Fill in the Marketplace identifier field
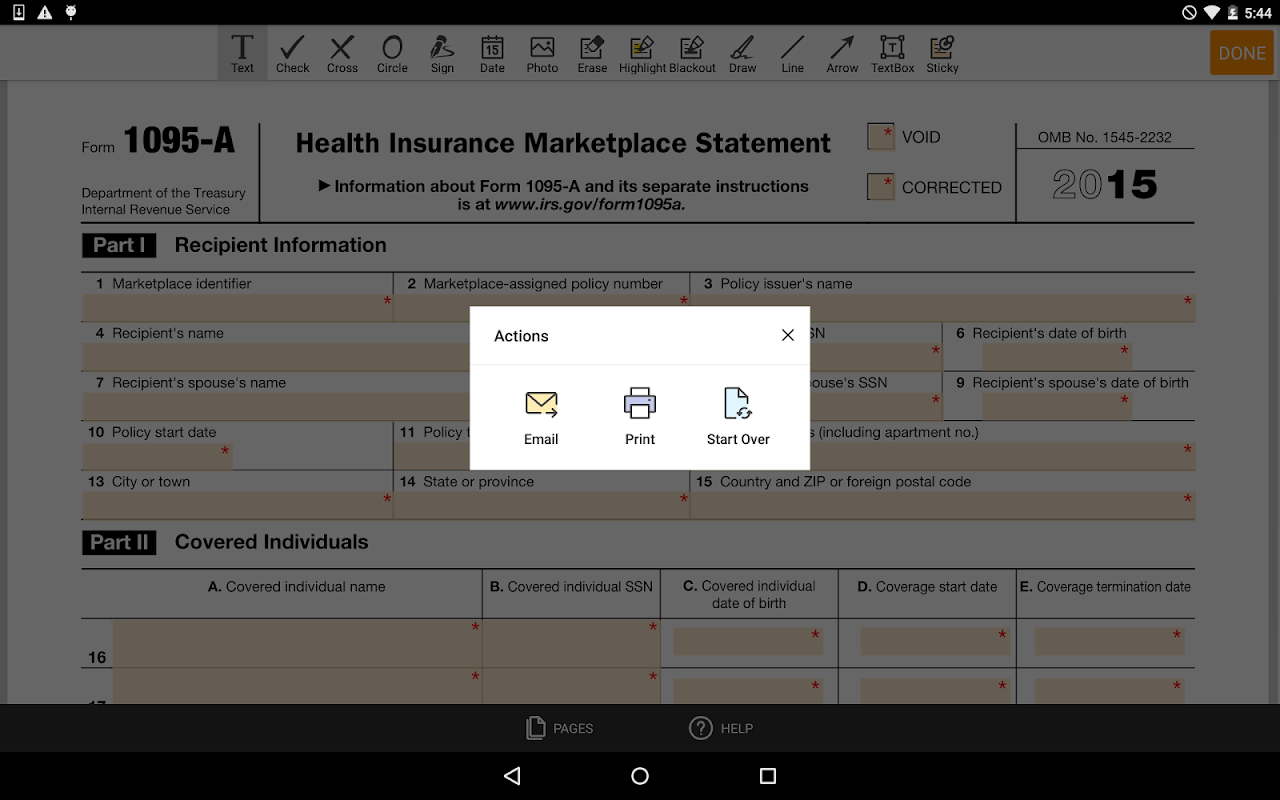The width and height of the screenshot is (1280, 800). [x=237, y=308]
